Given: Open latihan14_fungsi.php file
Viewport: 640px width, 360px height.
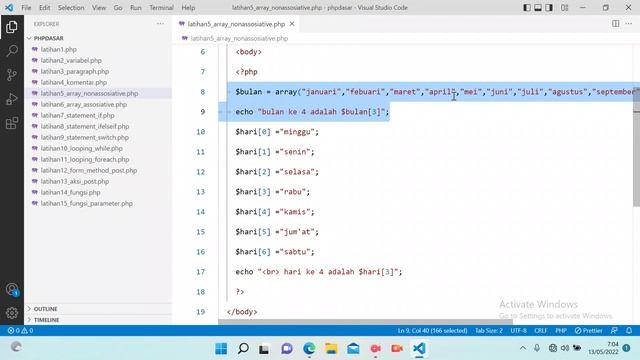Looking at the screenshot, I should [70, 193].
